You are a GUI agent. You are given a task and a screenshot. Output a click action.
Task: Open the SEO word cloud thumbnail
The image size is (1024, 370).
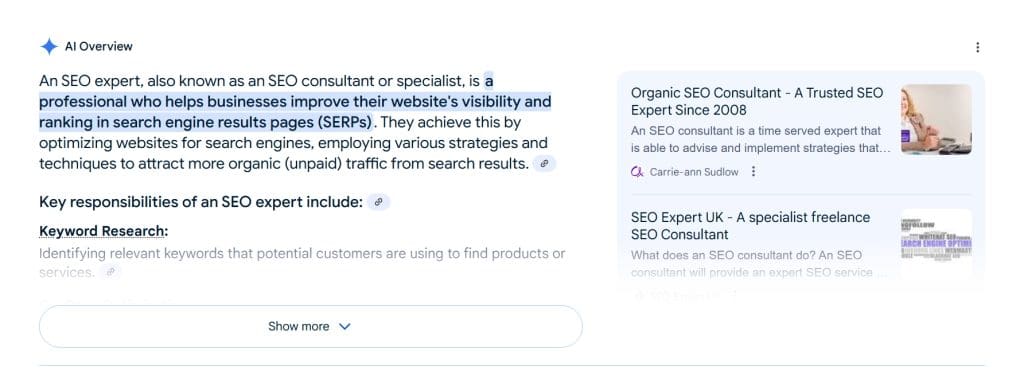click(936, 239)
